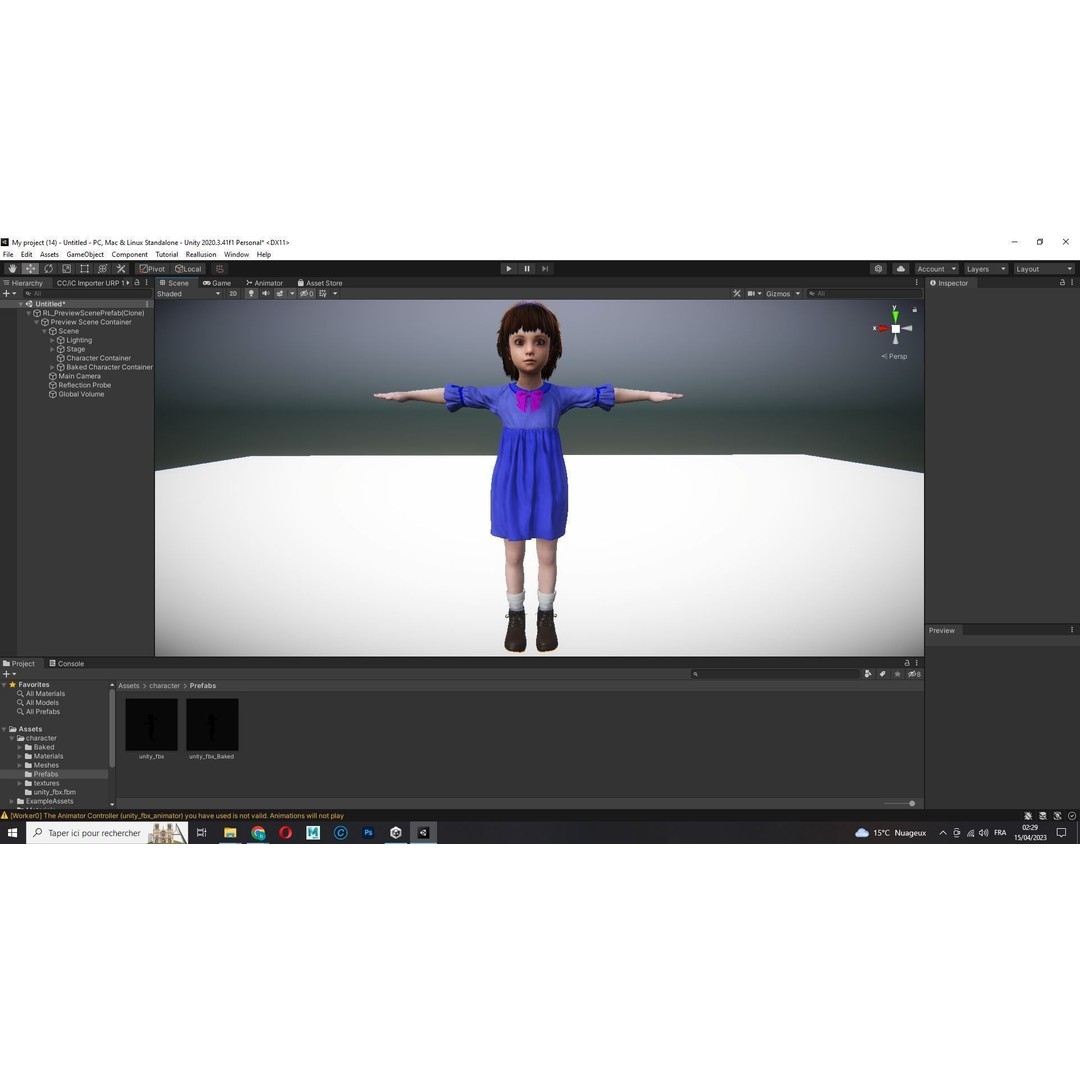This screenshot has height=1080, width=1080.
Task: Switch to the Animator tab
Action: tap(264, 282)
